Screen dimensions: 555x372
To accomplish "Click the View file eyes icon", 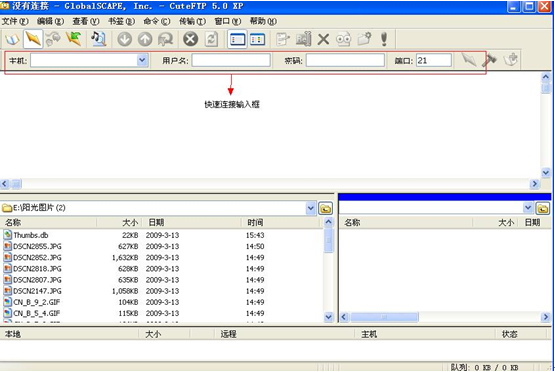I will (x=343, y=39).
